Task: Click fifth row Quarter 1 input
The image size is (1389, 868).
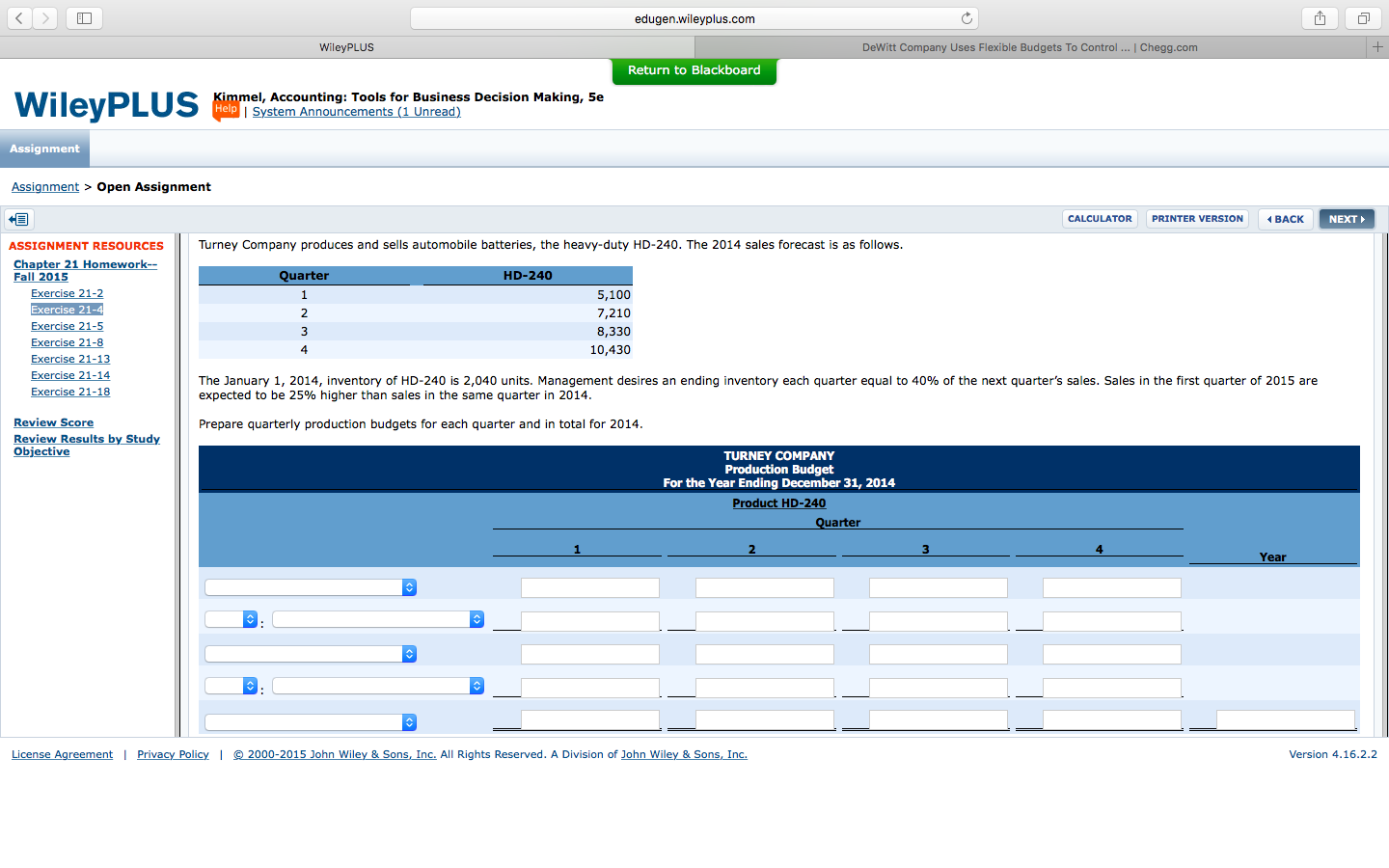Action: (x=590, y=719)
